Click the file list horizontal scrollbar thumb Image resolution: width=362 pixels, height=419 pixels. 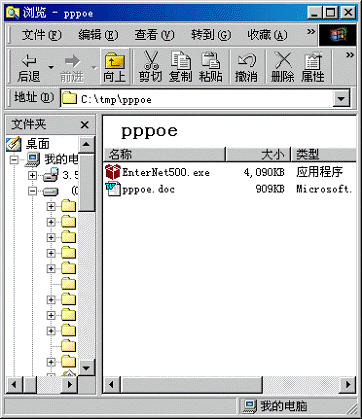(x=192, y=385)
